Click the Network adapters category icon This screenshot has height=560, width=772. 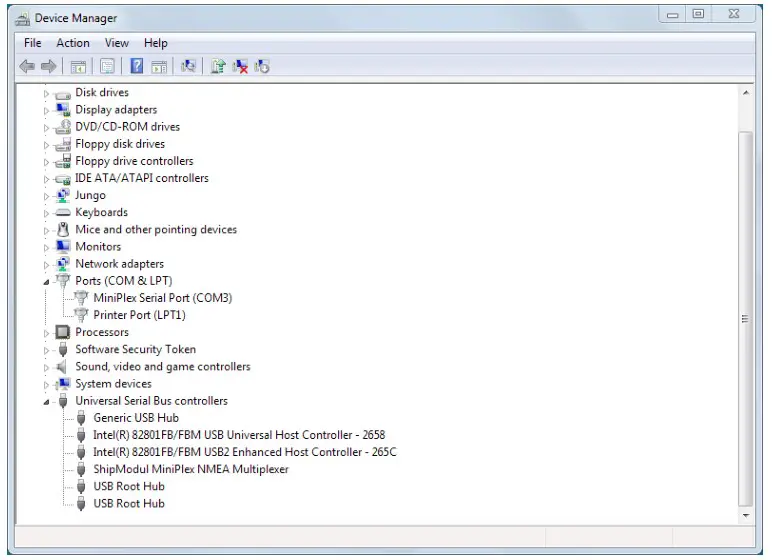coord(63,264)
